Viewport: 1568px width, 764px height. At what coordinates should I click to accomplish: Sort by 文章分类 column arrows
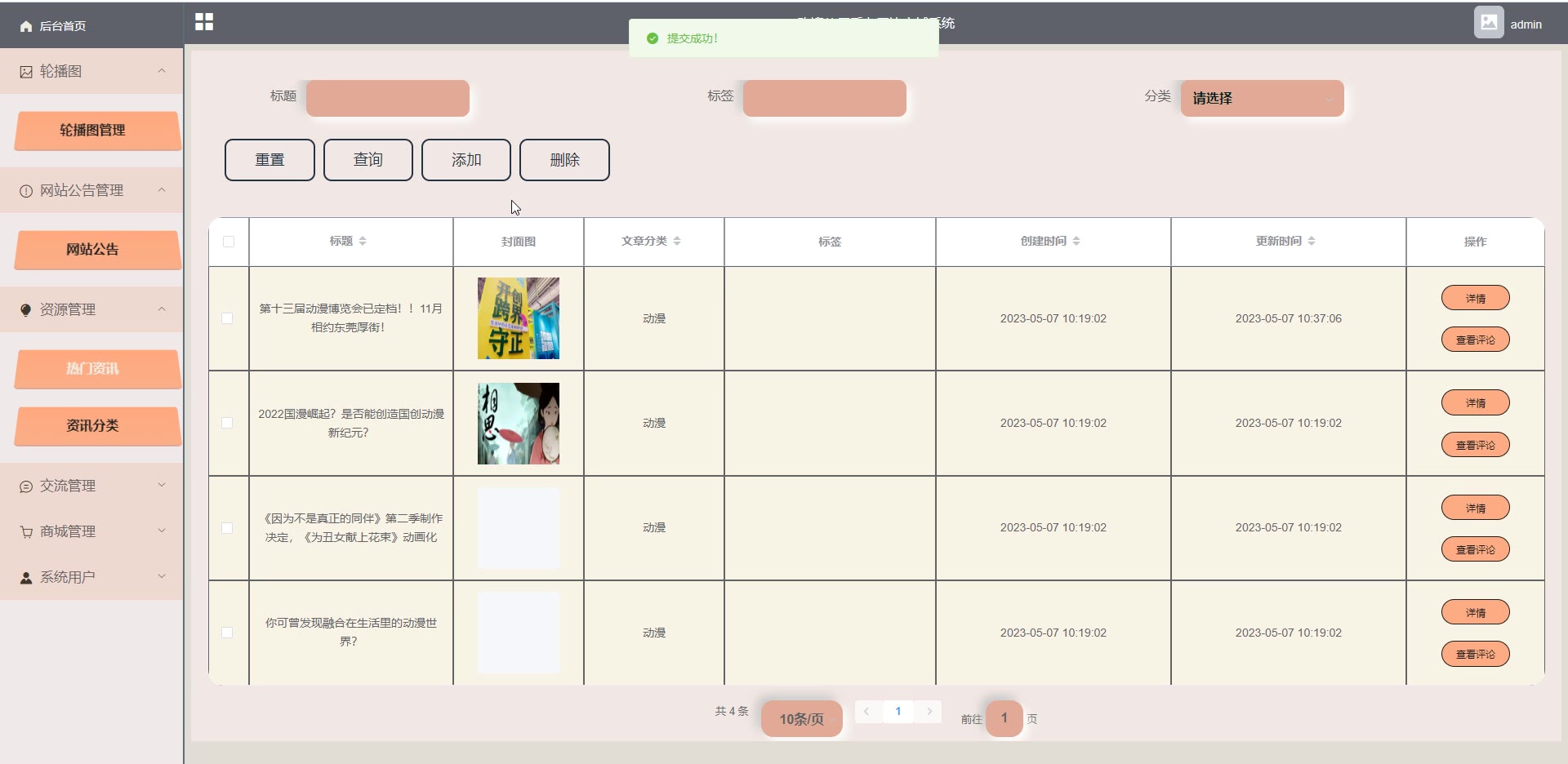677,242
